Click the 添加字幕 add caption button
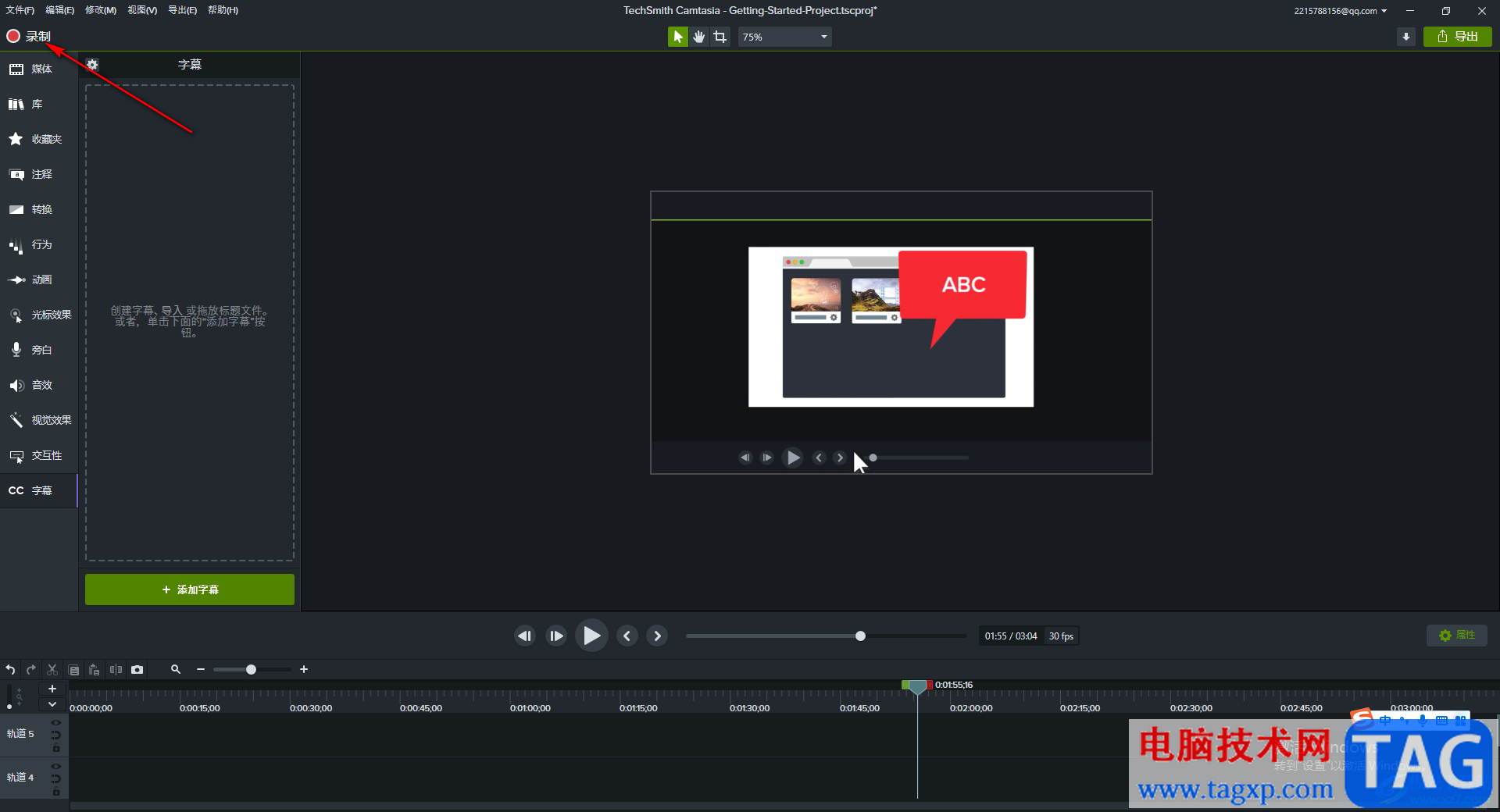Image resolution: width=1500 pixels, height=812 pixels. [190, 589]
